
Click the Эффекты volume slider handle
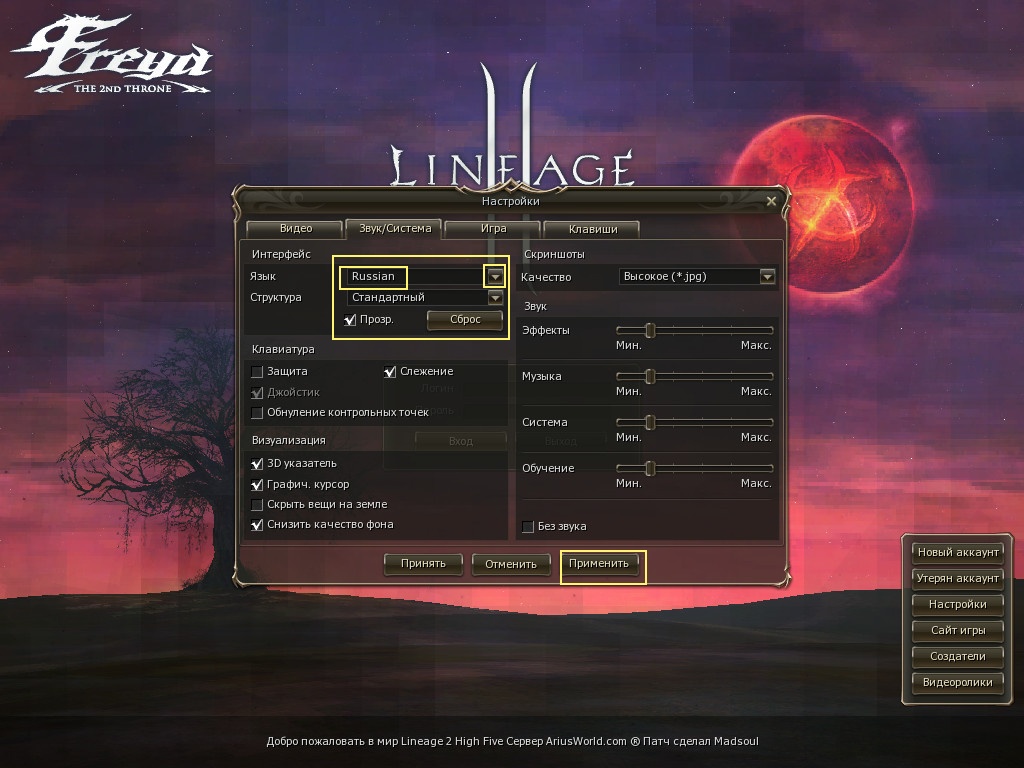pyautogui.click(x=650, y=330)
